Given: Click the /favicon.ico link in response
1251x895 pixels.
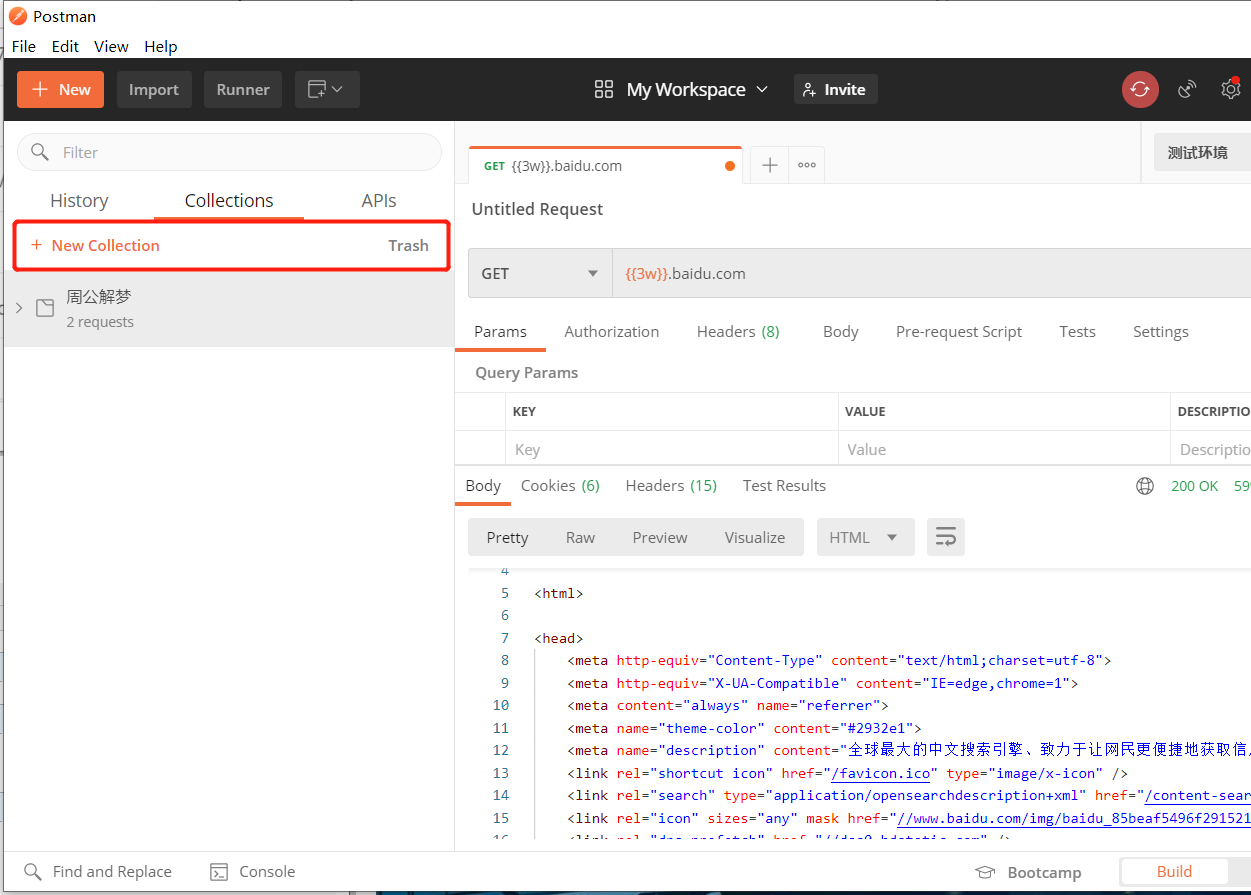Looking at the screenshot, I should (883, 773).
